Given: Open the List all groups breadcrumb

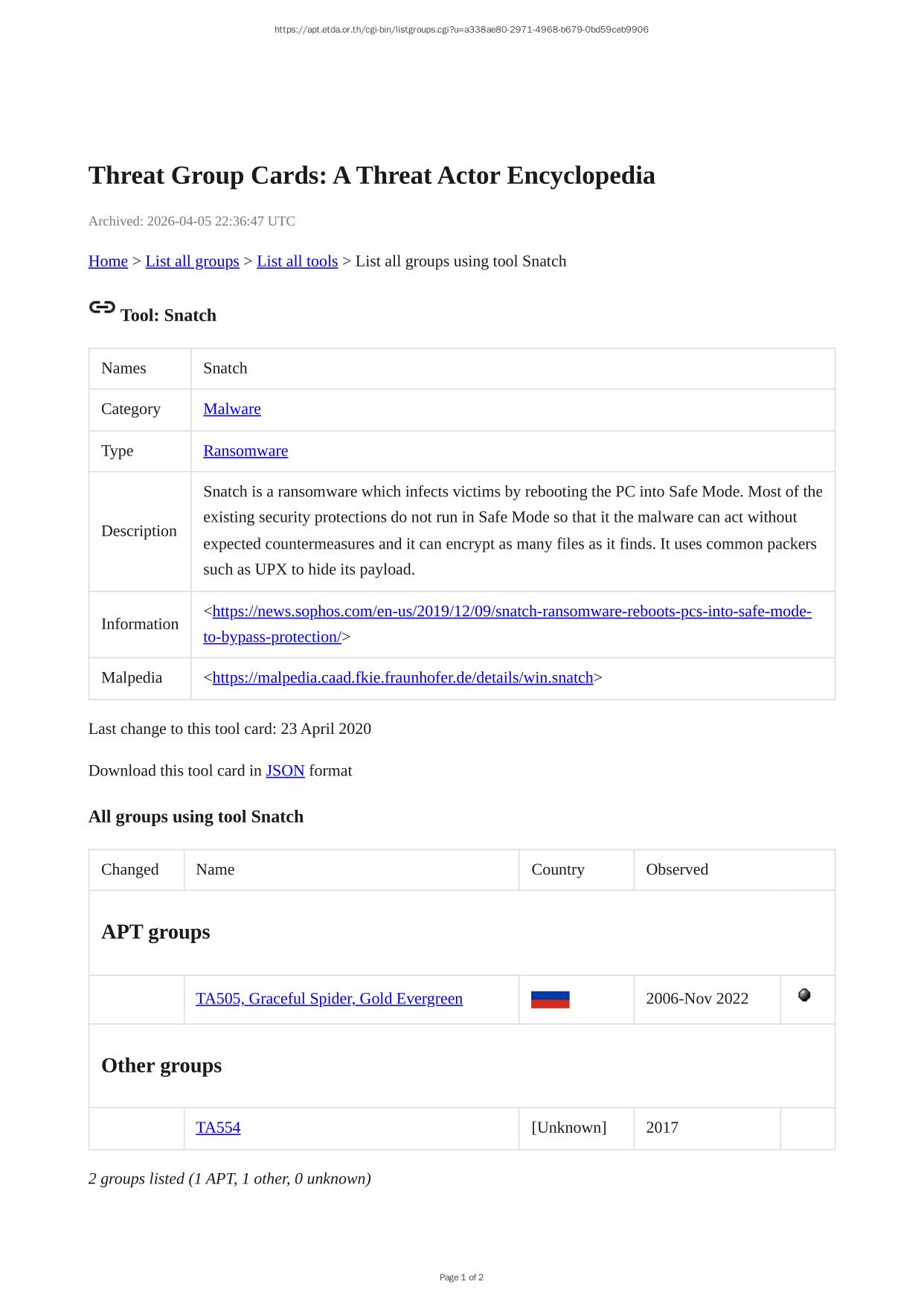Looking at the screenshot, I should click(x=192, y=261).
